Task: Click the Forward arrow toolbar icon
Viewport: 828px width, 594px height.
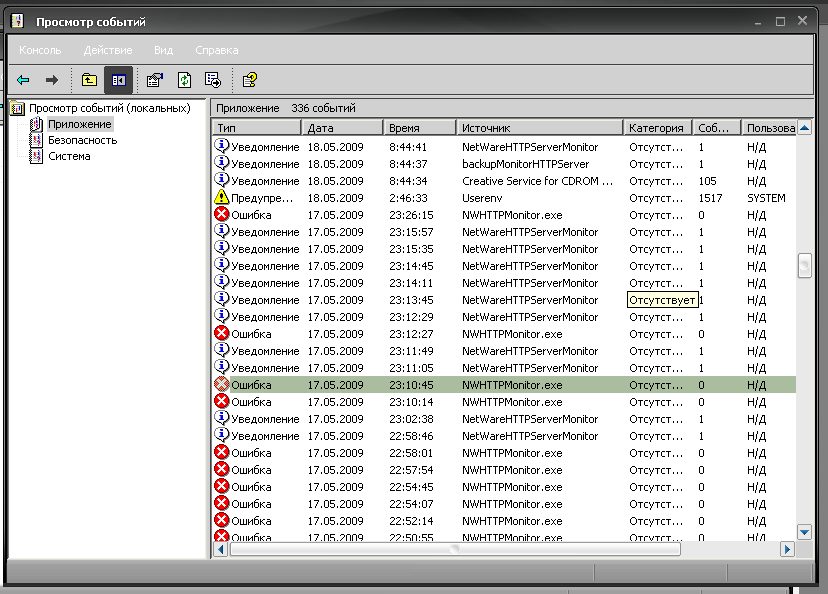Action: point(52,80)
